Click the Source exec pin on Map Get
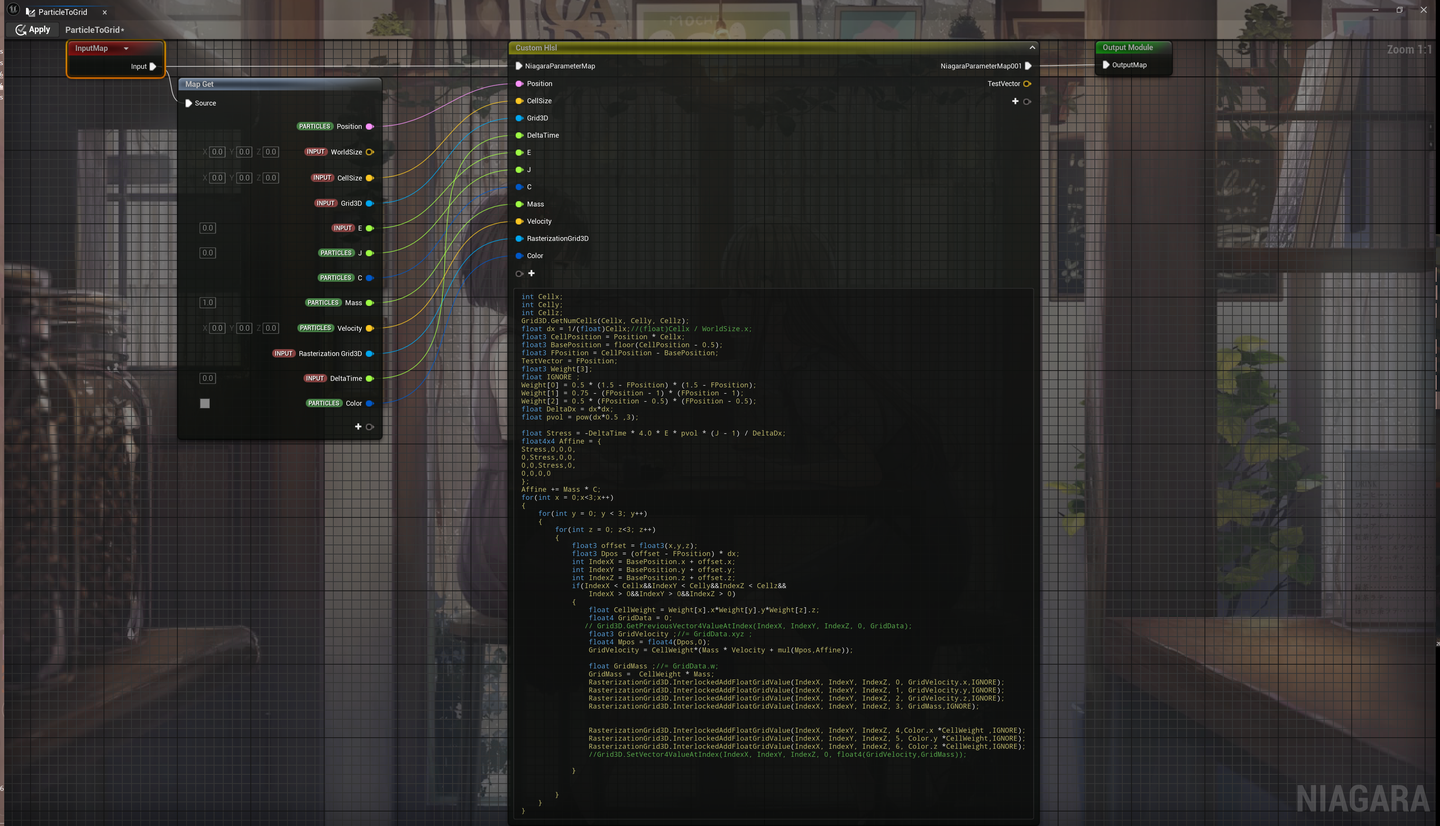Image resolution: width=1440 pixels, height=826 pixels. click(x=188, y=103)
